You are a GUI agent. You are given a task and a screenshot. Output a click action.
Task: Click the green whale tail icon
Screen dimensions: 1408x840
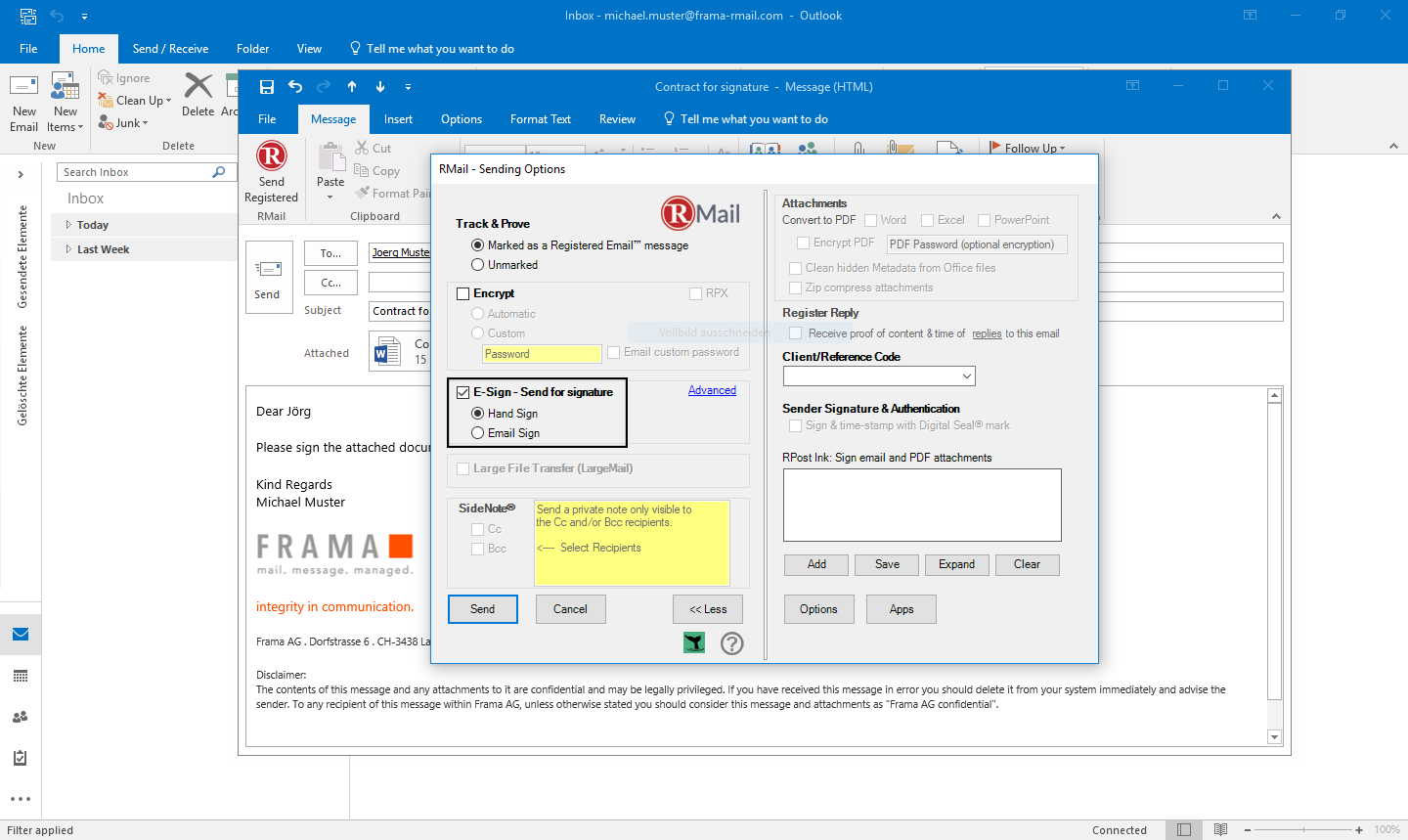[x=694, y=642]
